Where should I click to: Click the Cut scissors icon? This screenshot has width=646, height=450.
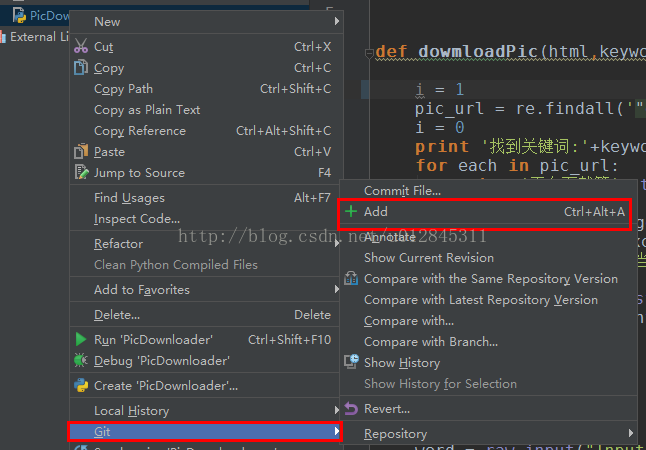pos(81,46)
